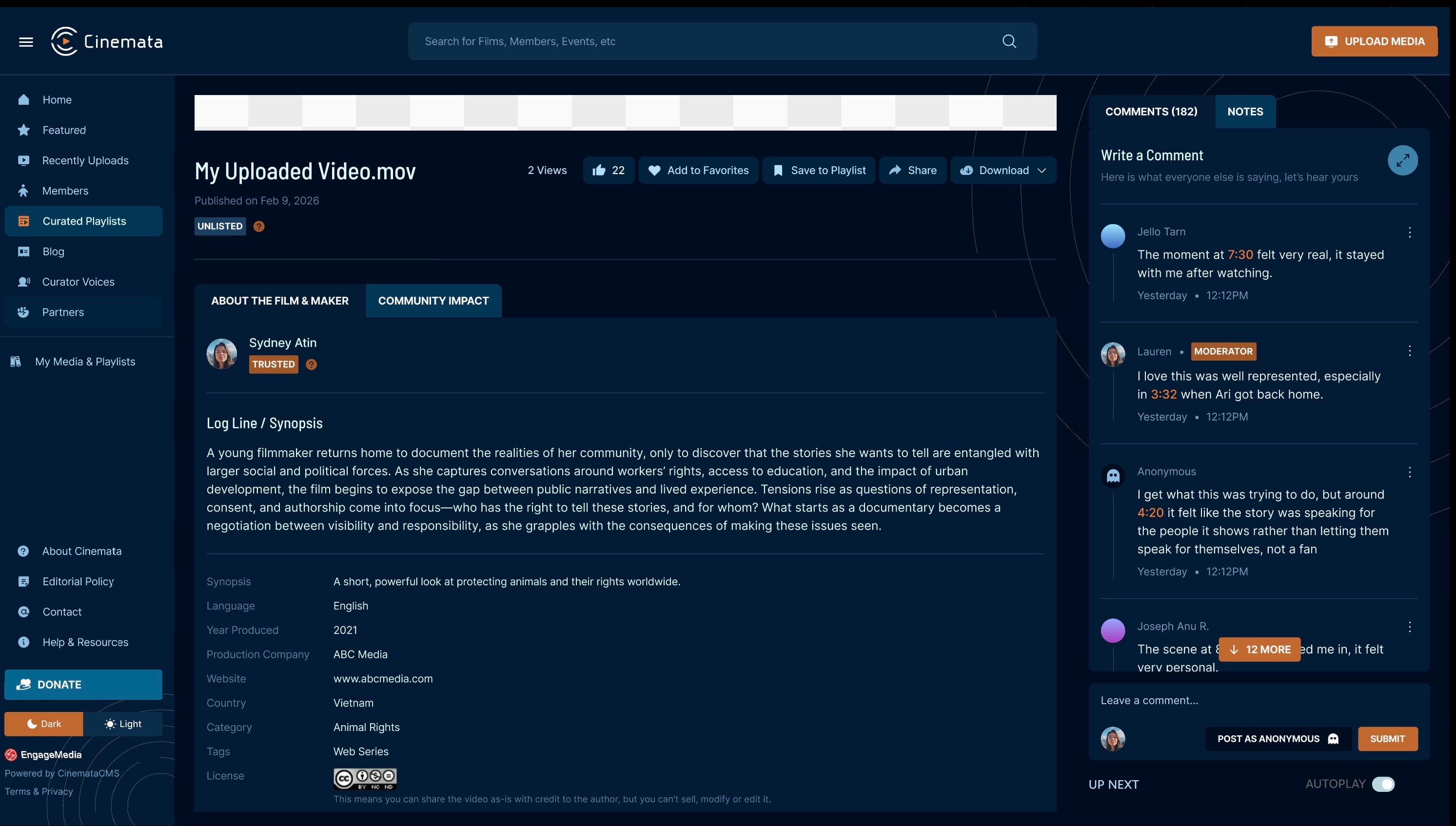Click the 12 More comments button
This screenshot has height=826, width=1456.
[1259, 650]
